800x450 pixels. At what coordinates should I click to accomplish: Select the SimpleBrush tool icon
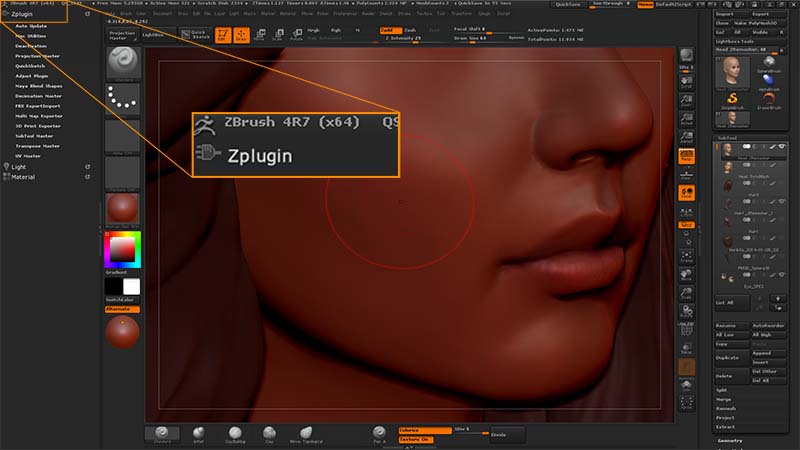coord(732,99)
